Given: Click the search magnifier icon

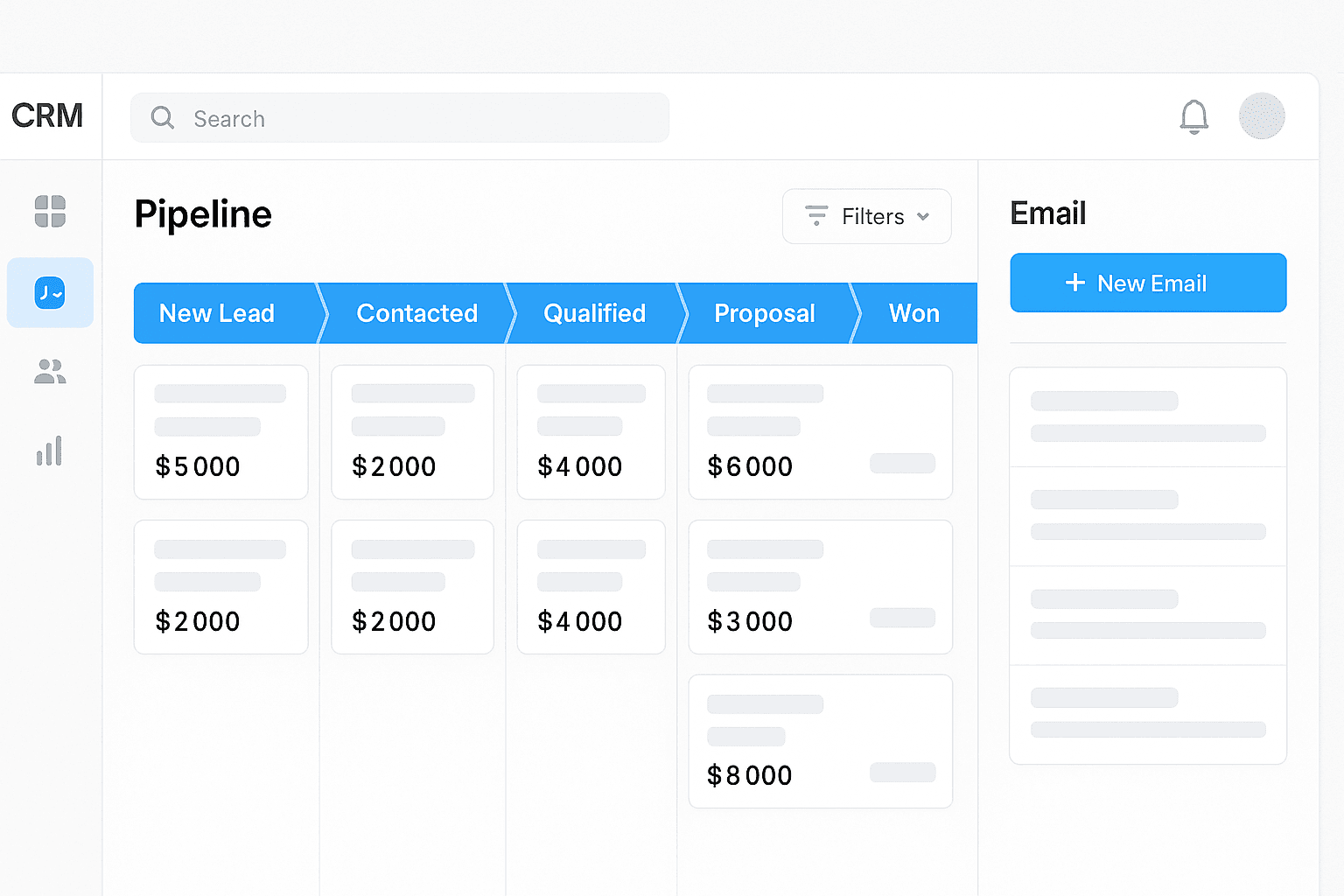Looking at the screenshot, I should click(162, 117).
